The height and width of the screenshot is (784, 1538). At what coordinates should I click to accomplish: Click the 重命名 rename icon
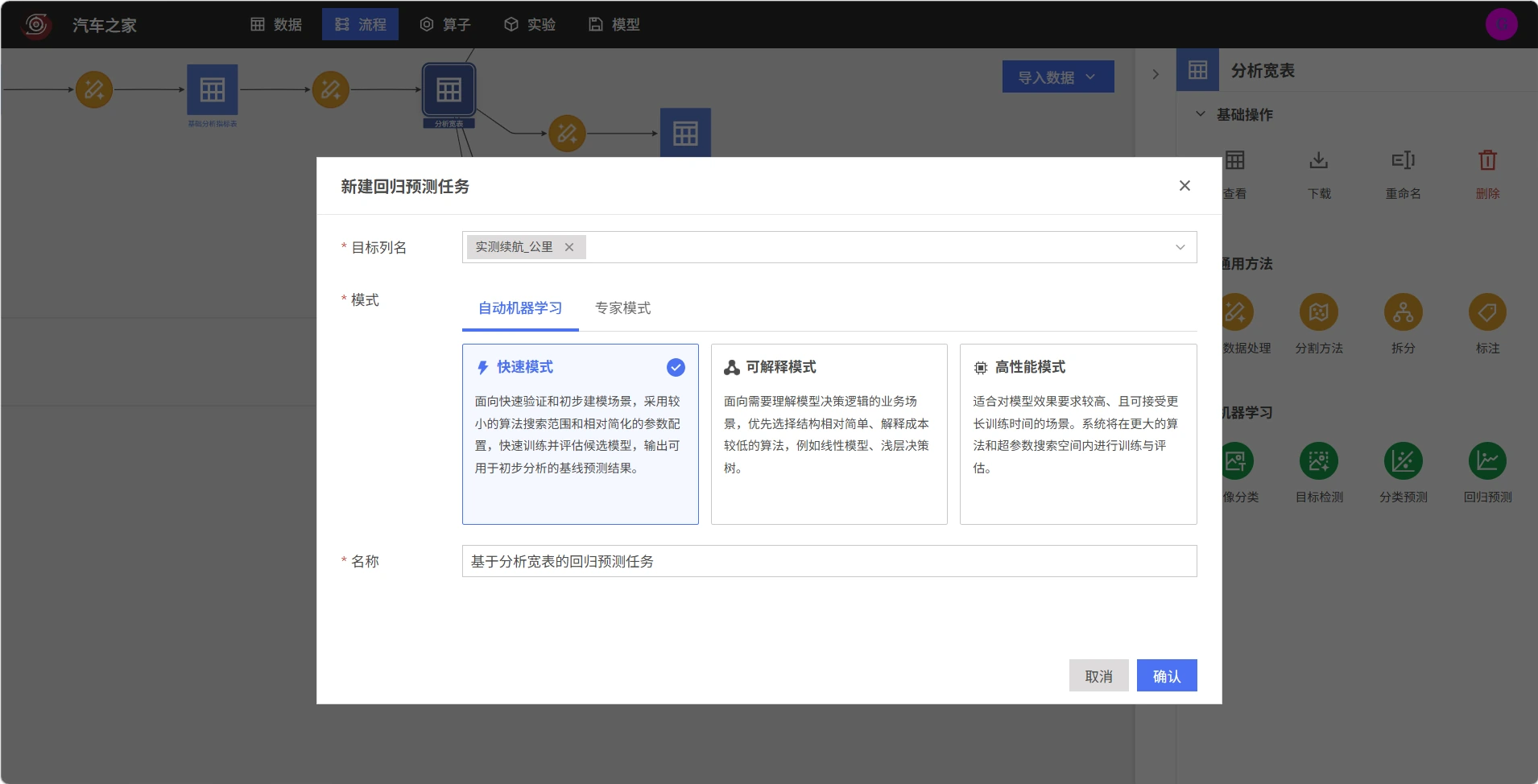(x=1404, y=160)
